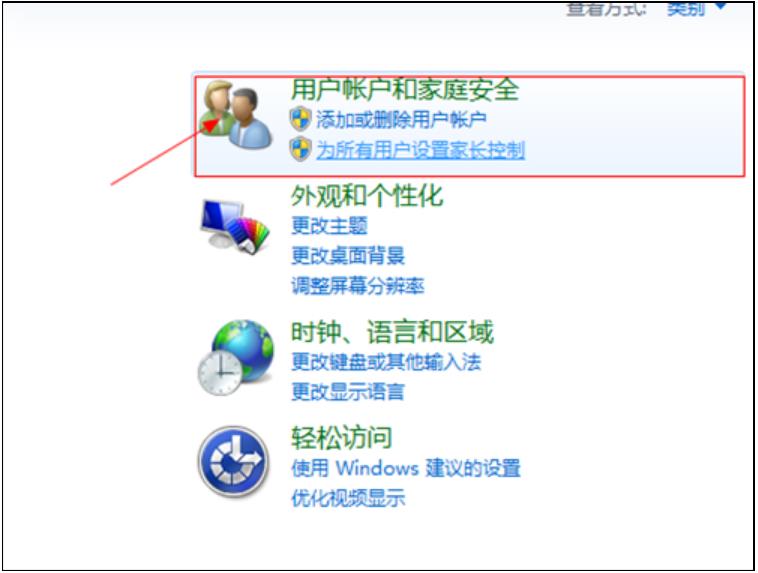This screenshot has height=573, width=758.
Task: Open 轻松访问 category heading
Action: (341, 438)
